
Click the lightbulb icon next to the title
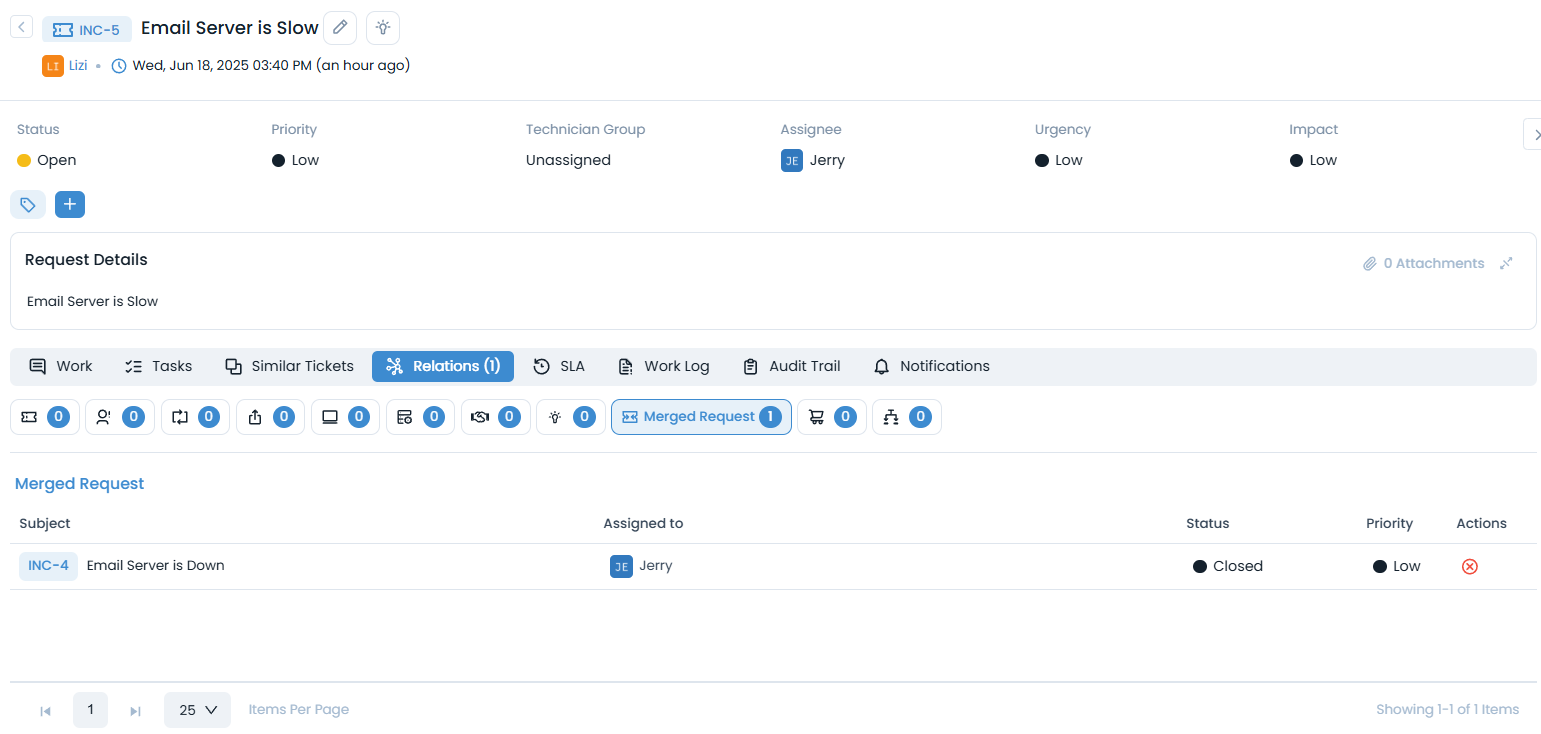click(x=383, y=28)
